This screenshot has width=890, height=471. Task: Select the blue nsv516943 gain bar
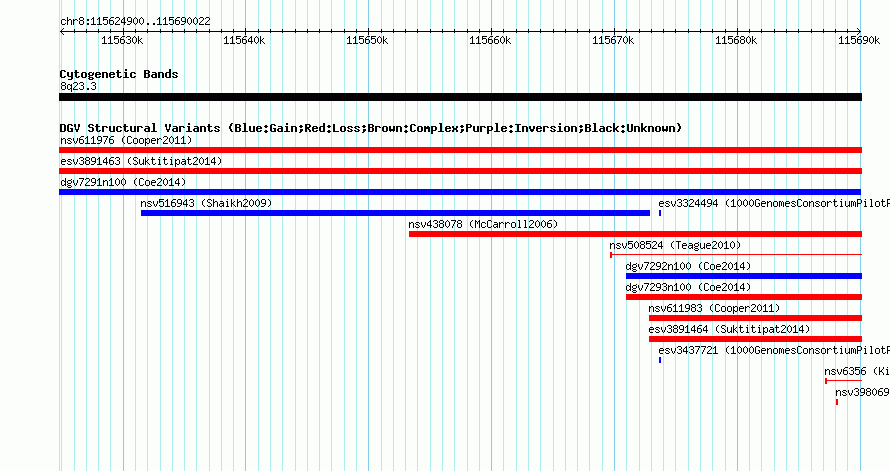(x=396, y=213)
